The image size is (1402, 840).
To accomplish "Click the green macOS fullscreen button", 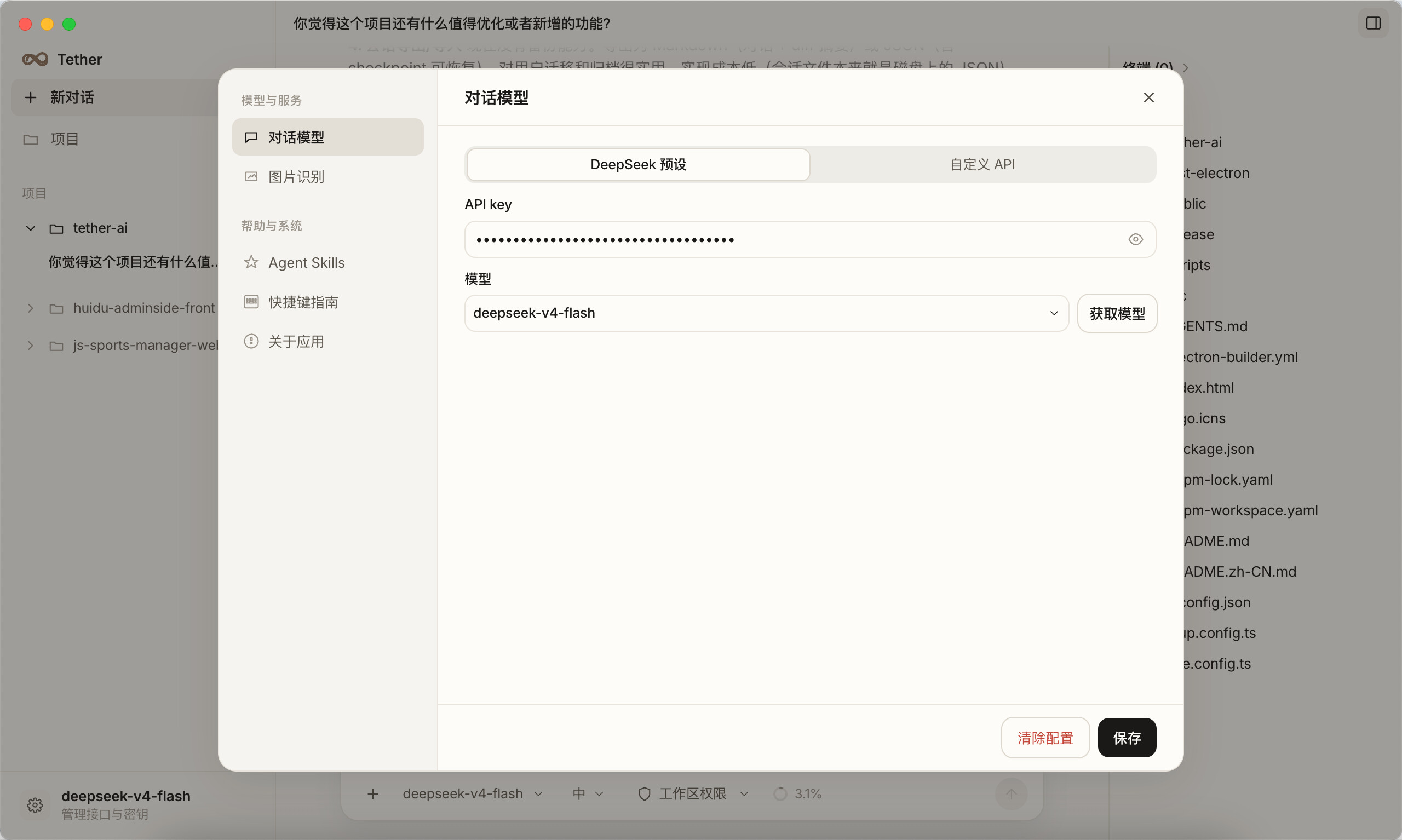I will (69, 24).
